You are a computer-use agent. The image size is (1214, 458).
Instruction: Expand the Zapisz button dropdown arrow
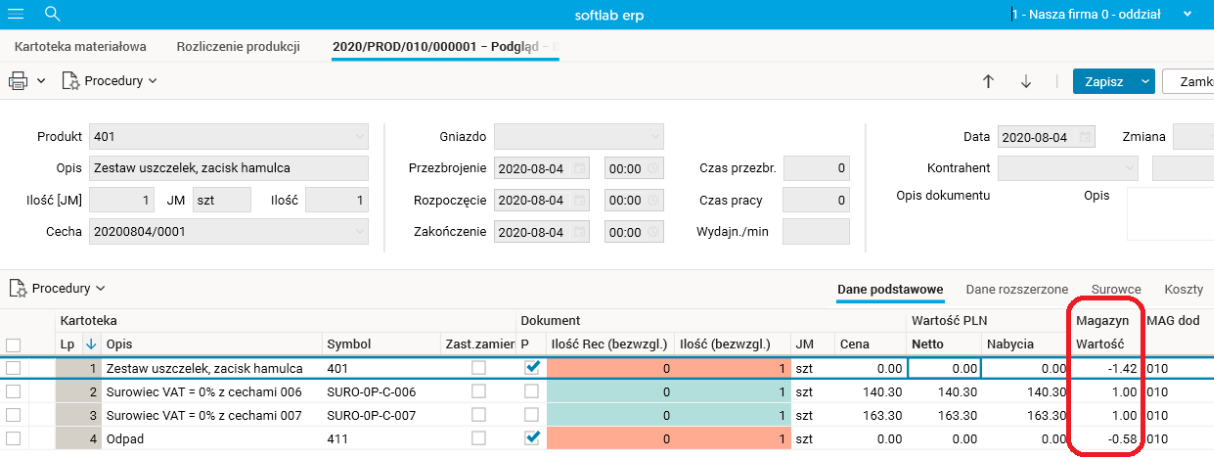pyautogui.click(x=1146, y=81)
